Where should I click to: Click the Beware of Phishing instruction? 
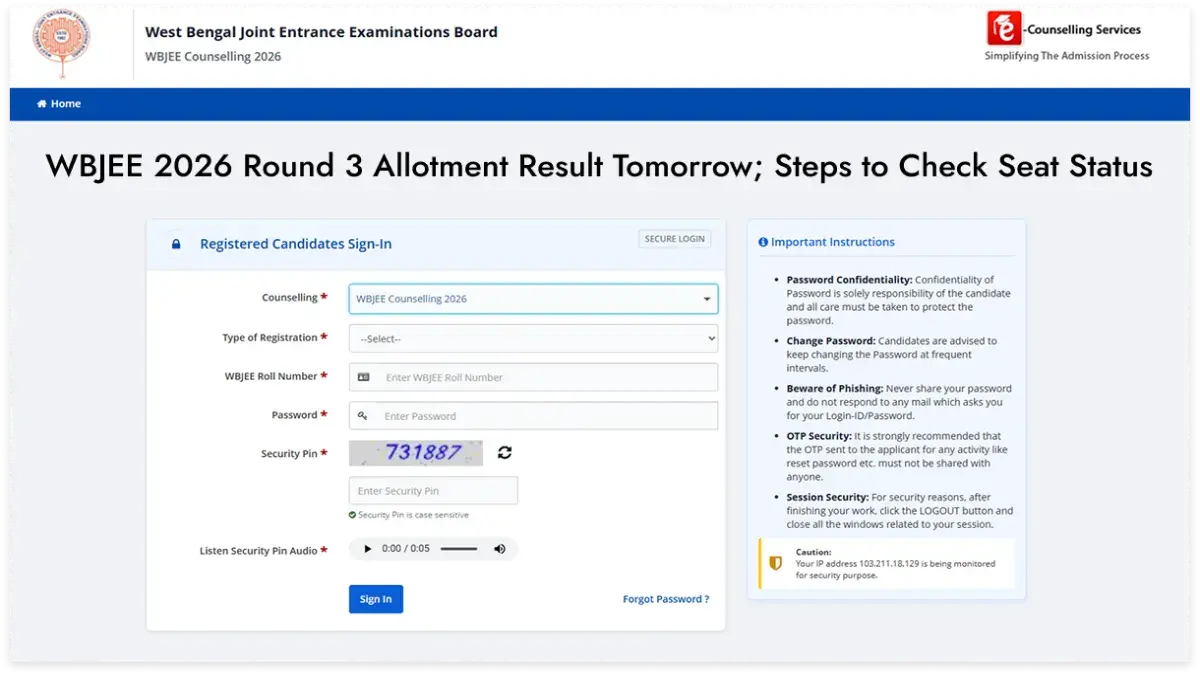pos(899,402)
